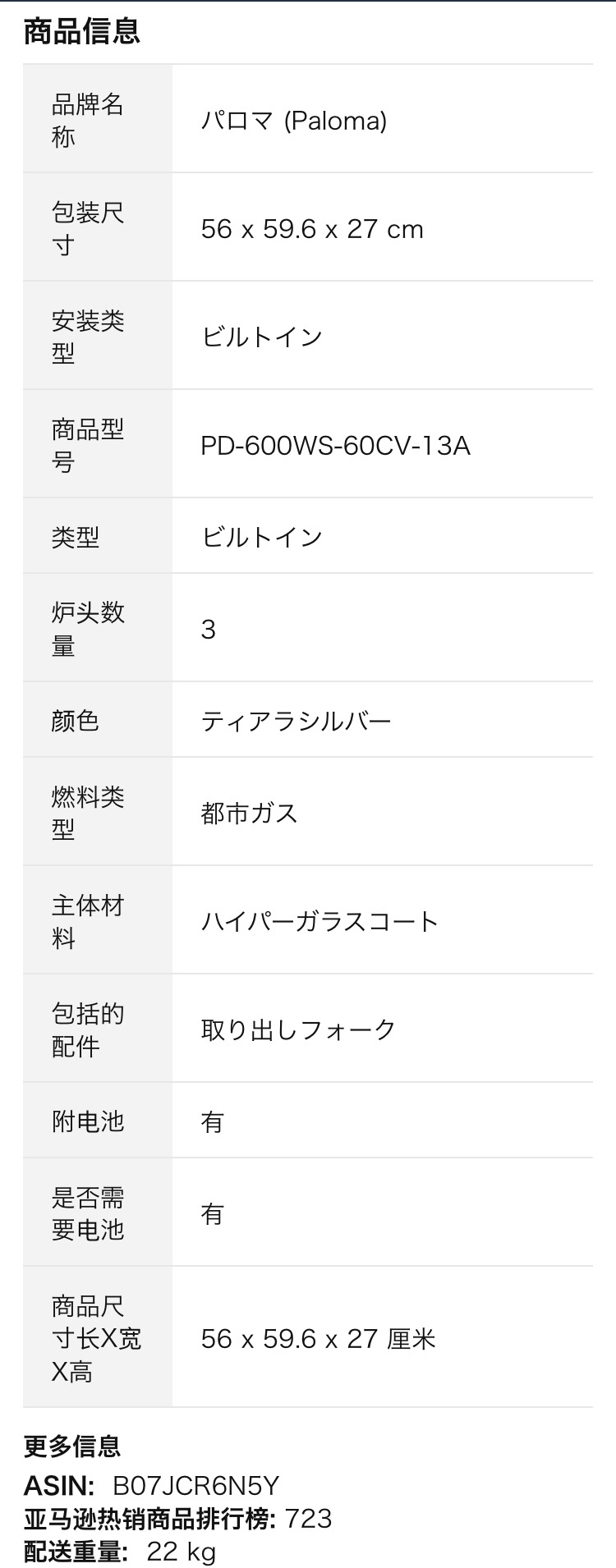Click the 商品型号 row label

87,445
